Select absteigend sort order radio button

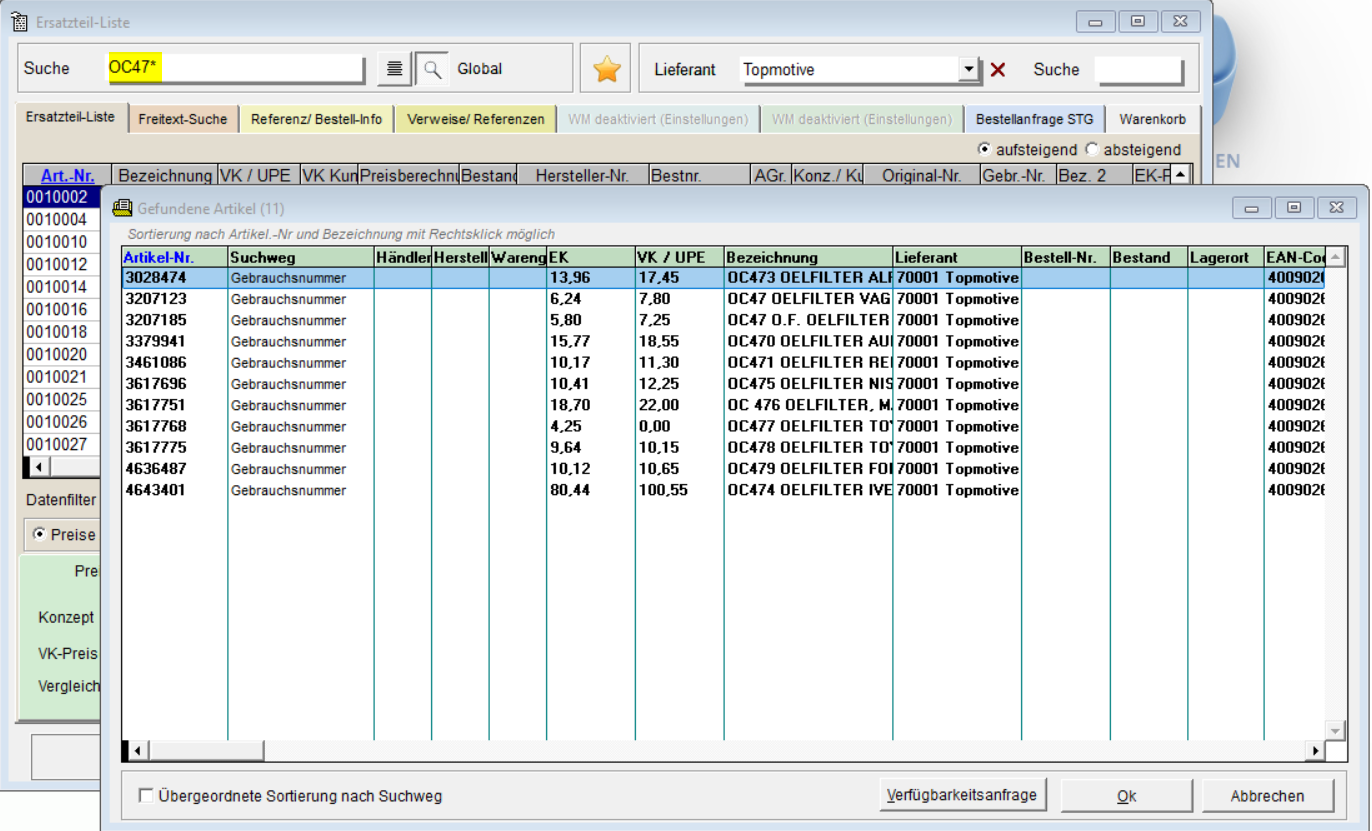coord(1091,149)
